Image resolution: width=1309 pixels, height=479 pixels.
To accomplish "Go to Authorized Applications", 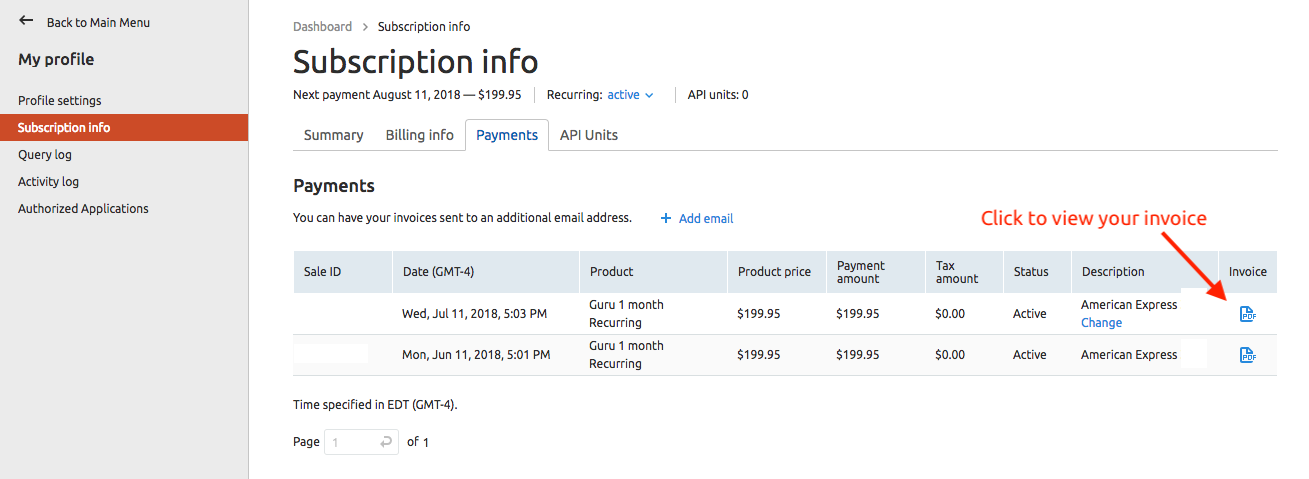I will [83, 208].
